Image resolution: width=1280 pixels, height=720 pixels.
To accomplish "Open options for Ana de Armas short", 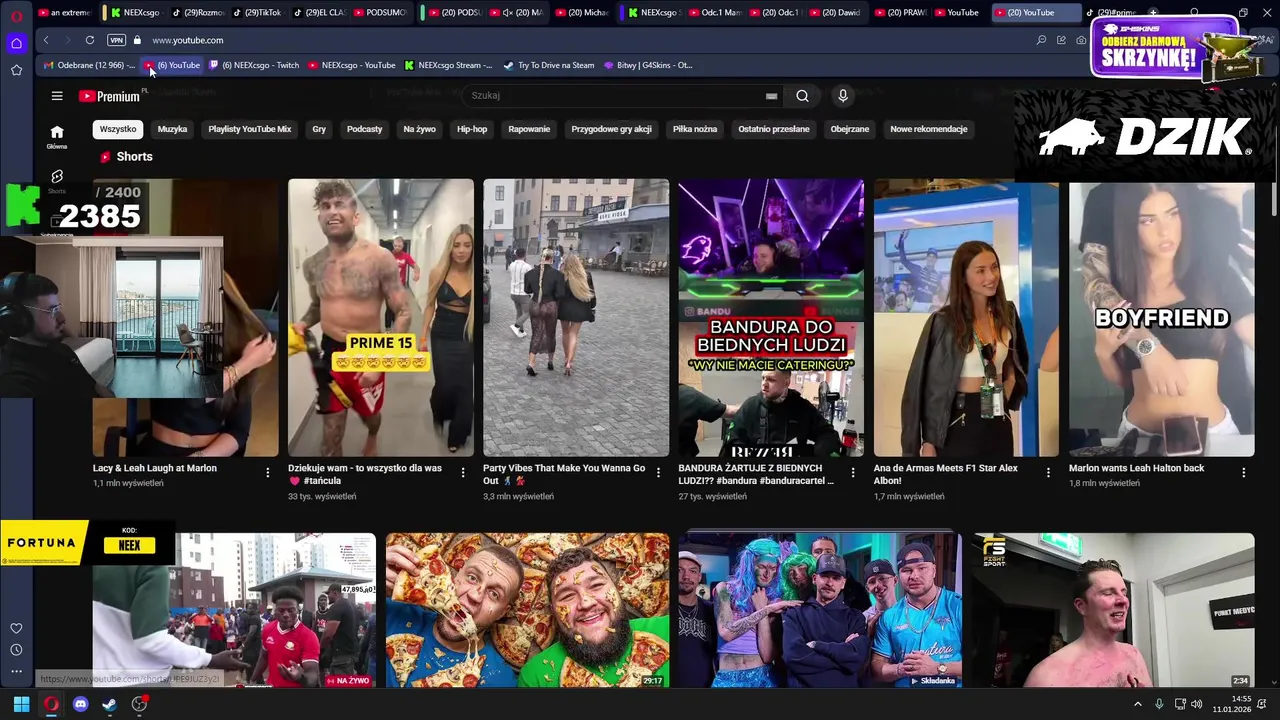I will tap(1048, 472).
